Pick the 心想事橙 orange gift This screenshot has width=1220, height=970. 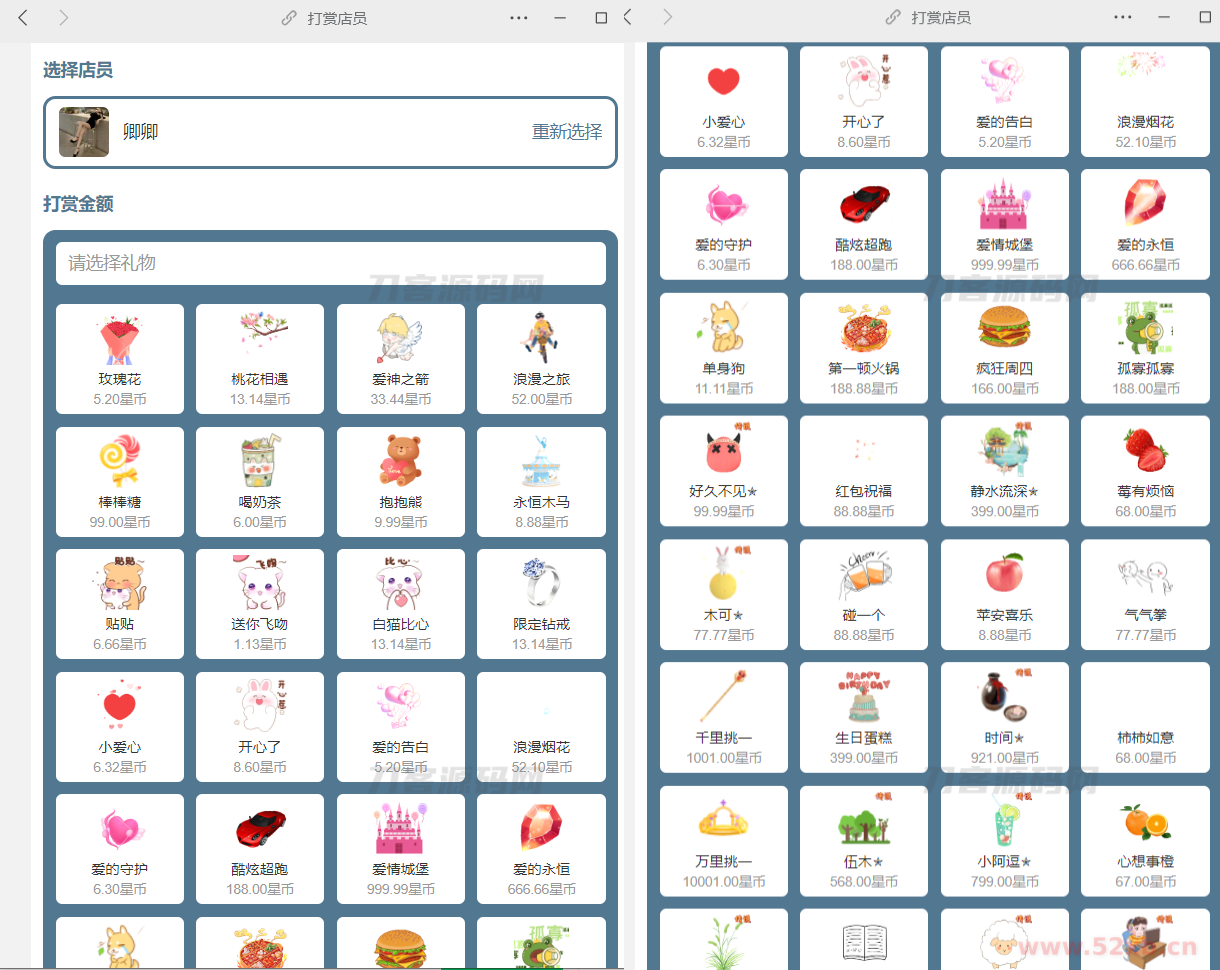pos(1145,839)
